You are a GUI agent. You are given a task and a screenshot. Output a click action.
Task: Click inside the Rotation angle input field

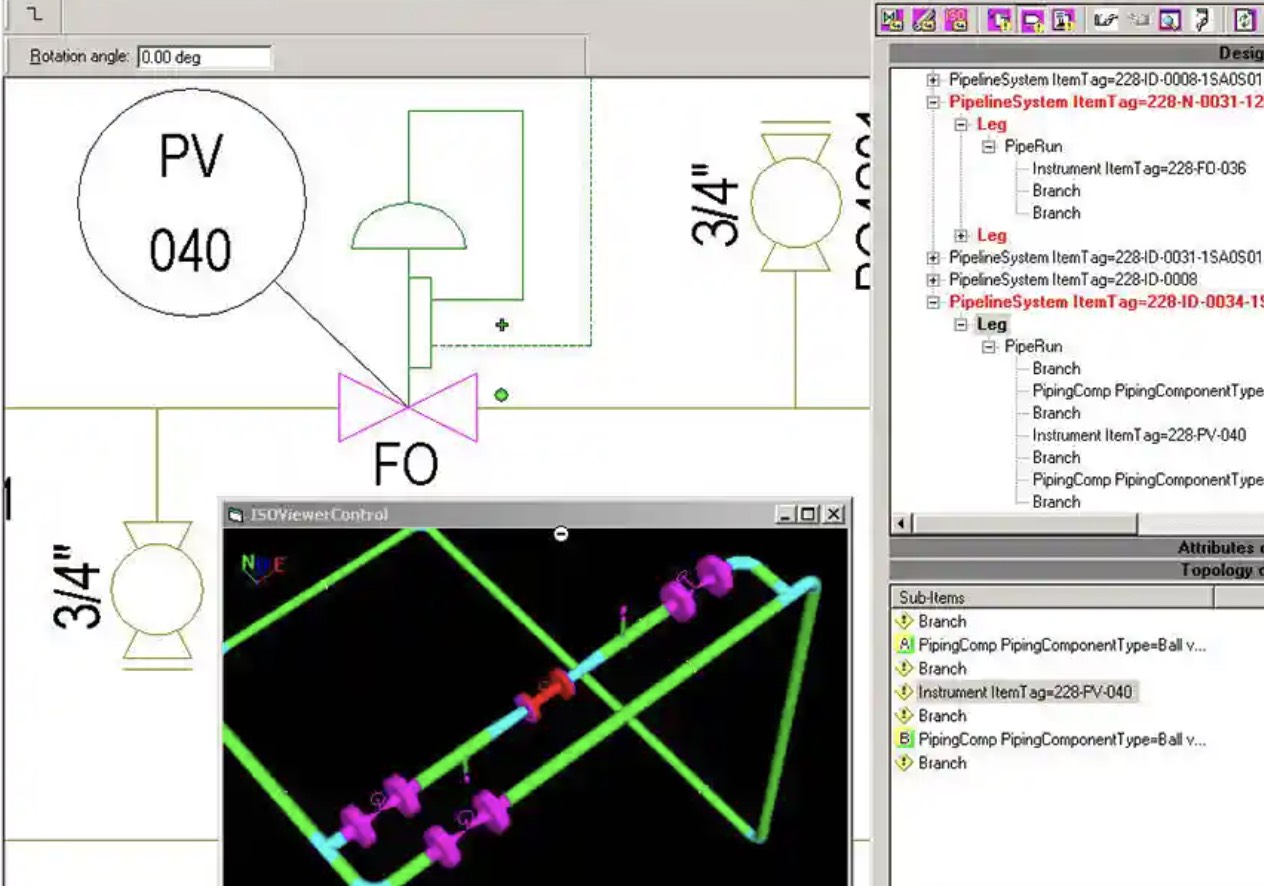point(204,57)
